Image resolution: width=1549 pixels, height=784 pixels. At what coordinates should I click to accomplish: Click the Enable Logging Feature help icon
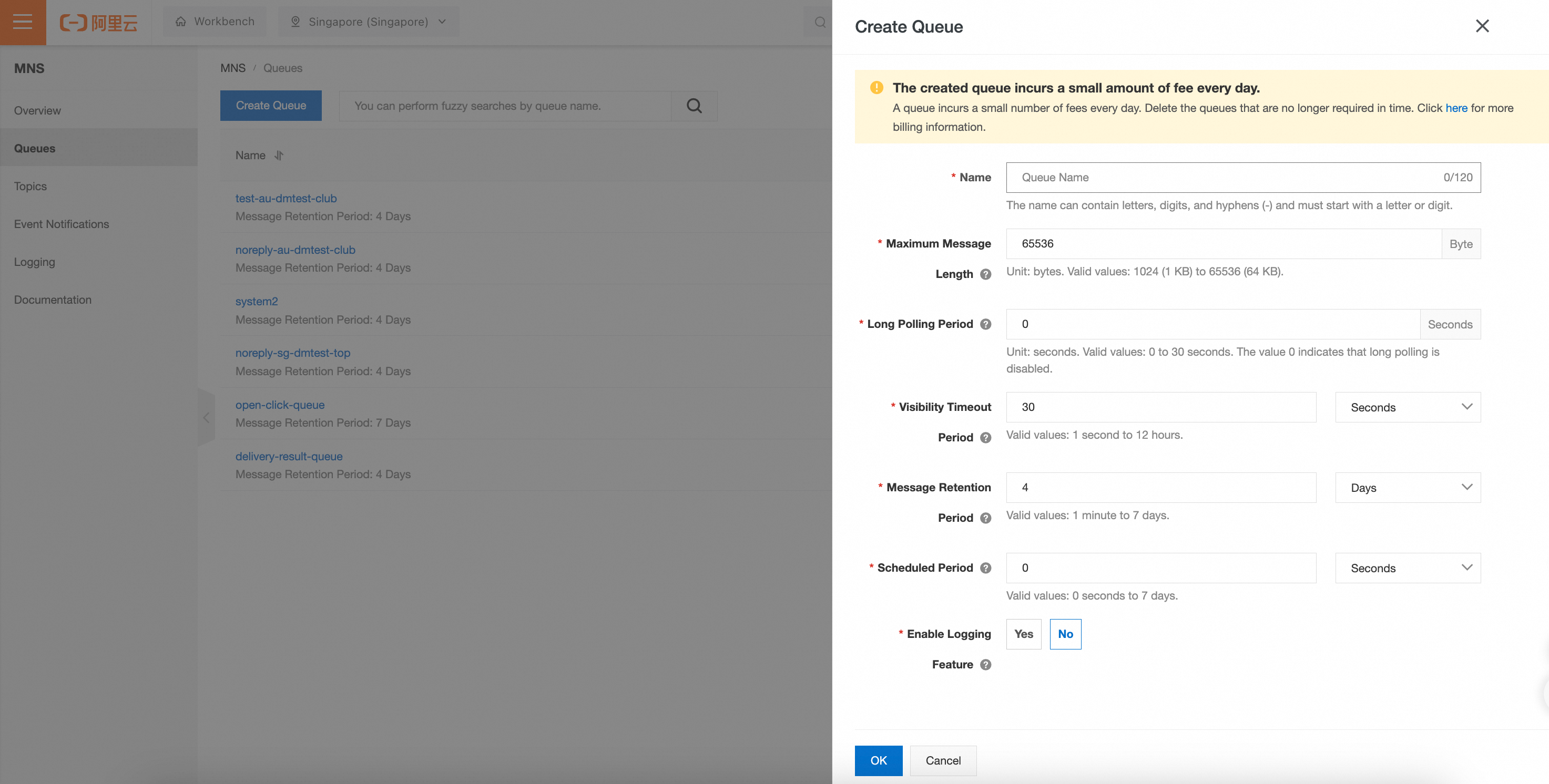(x=985, y=664)
